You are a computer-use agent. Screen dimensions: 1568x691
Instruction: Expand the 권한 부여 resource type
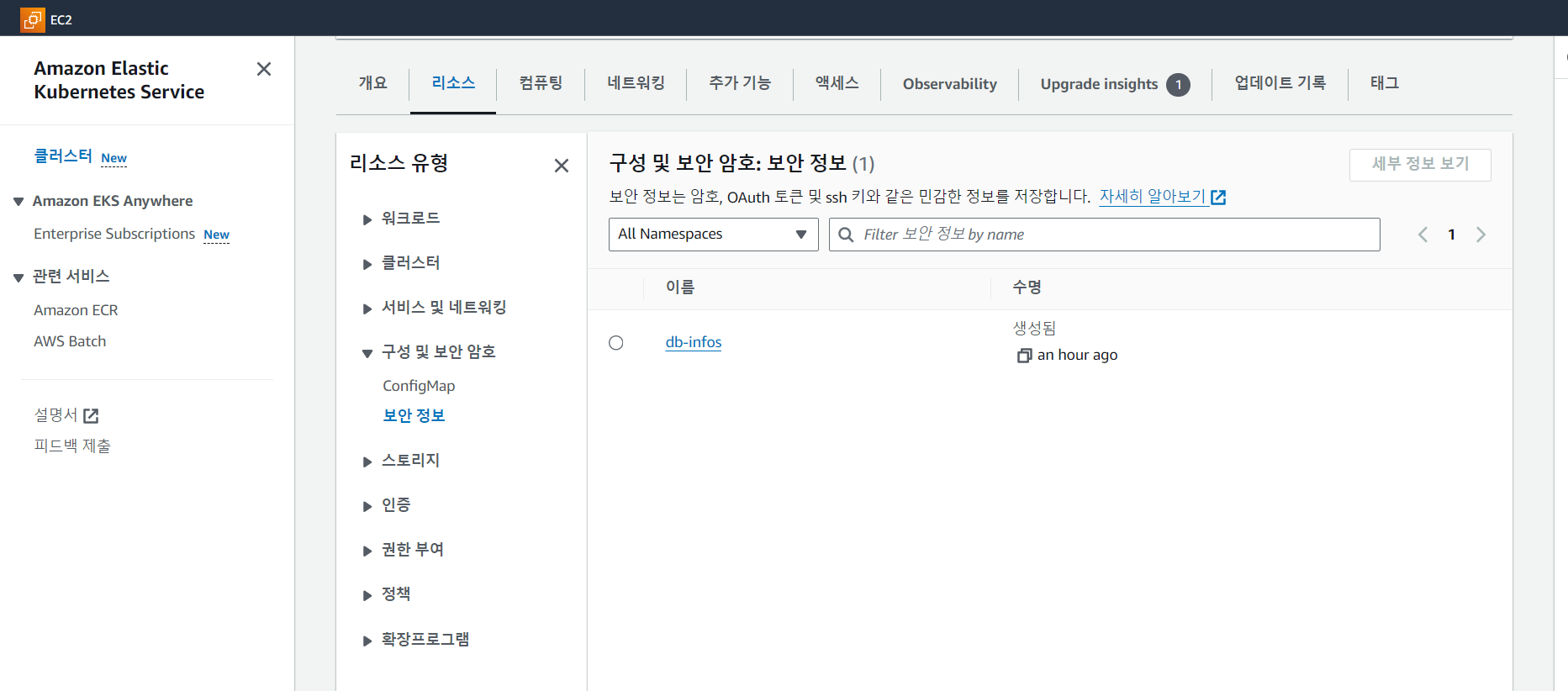click(367, 551)
